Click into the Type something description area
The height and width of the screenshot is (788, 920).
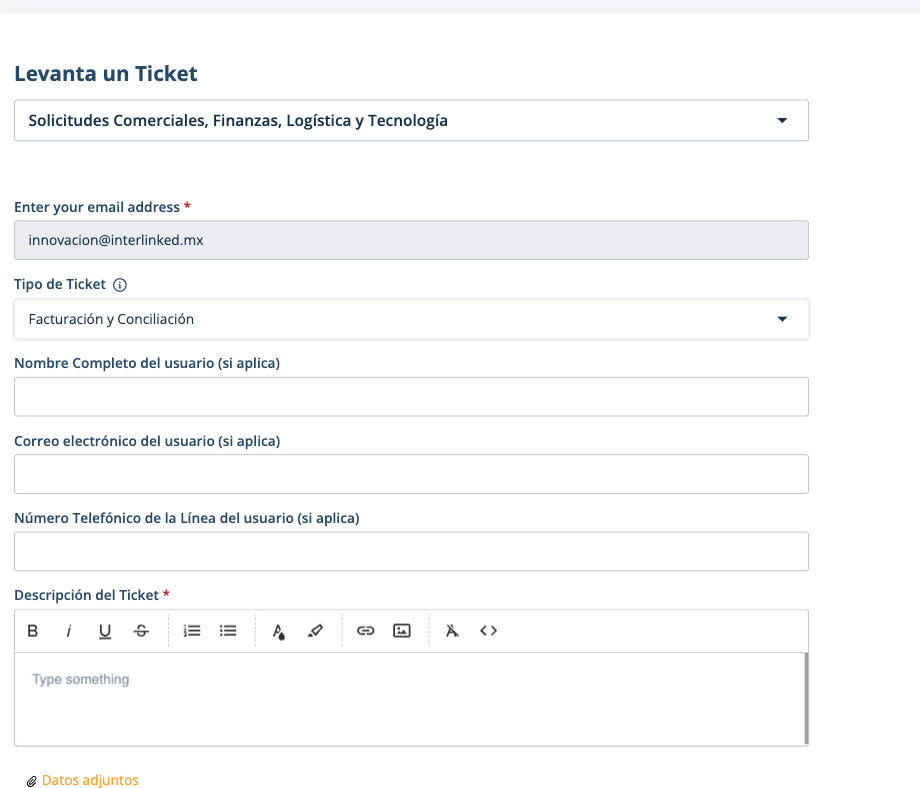pos(409,699)
